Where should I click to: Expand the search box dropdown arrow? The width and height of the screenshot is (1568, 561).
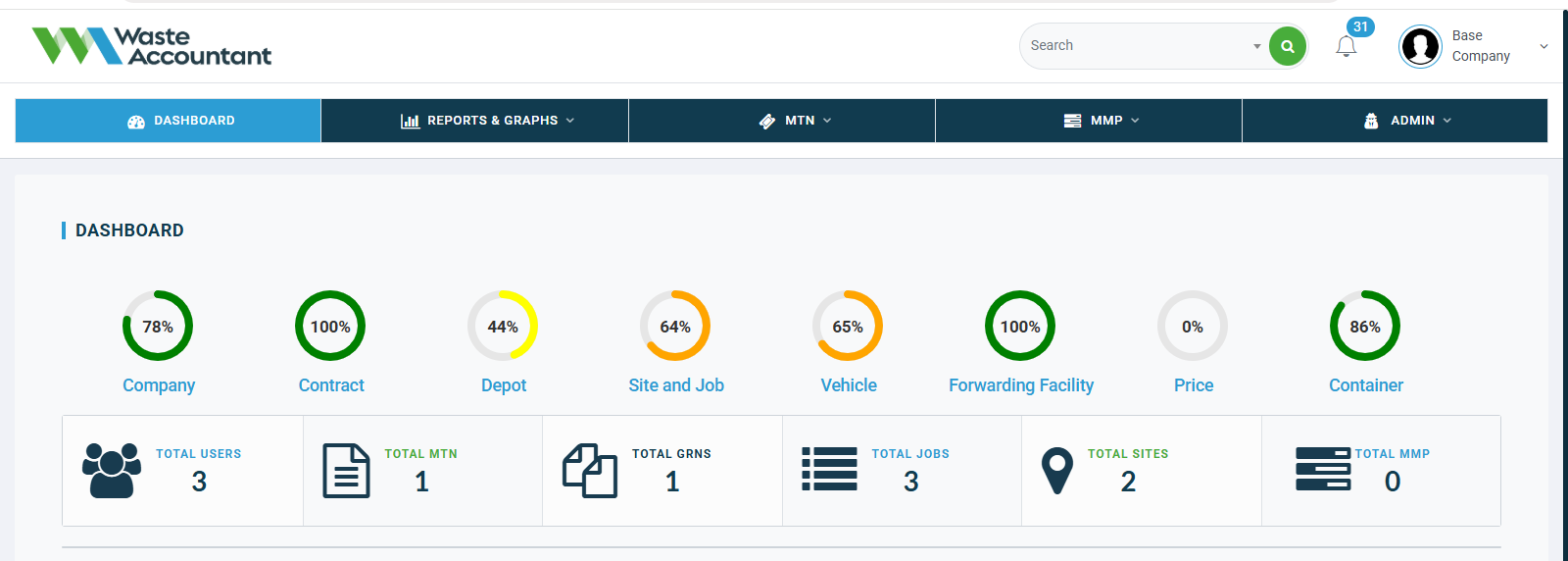pos(1256,46)
